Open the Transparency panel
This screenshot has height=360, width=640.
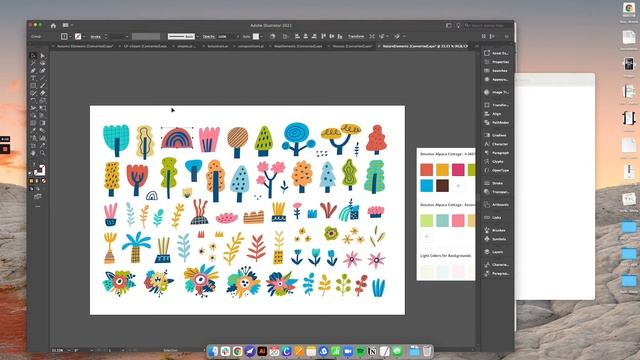coord(496,192)
